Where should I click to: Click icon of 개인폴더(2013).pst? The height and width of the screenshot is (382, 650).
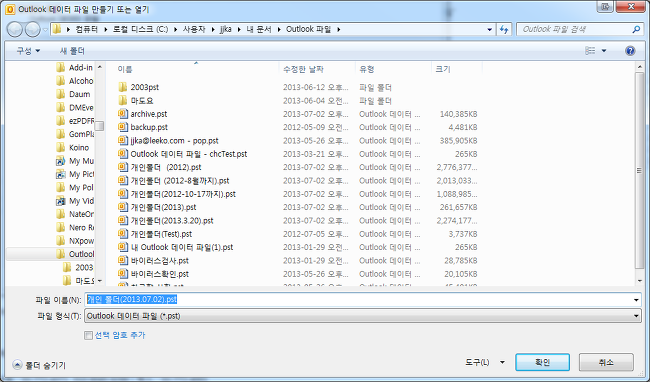click(123, 207)
